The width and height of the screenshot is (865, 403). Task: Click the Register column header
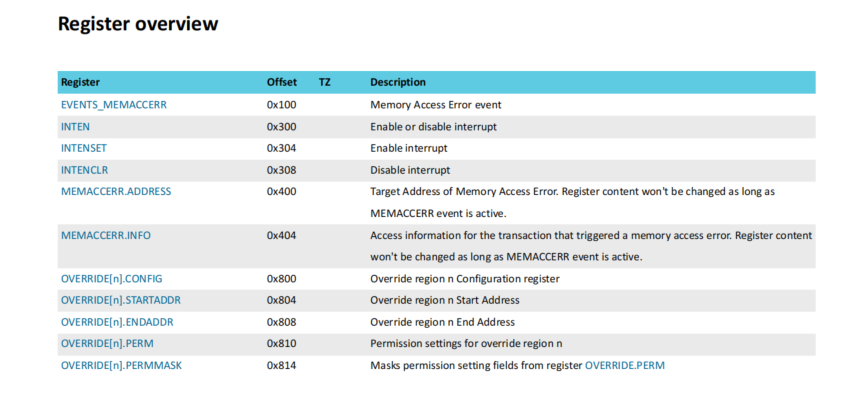coord(81,83)
